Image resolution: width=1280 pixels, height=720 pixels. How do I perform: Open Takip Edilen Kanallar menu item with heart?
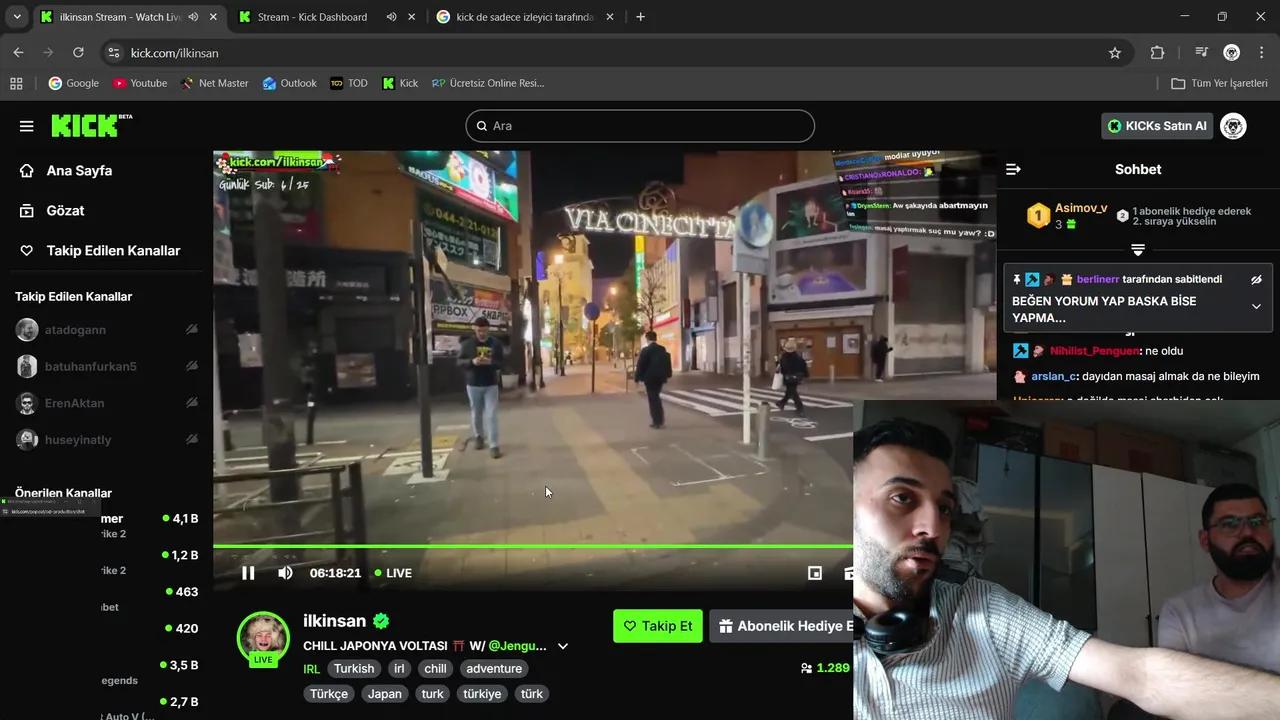[100, 251]
